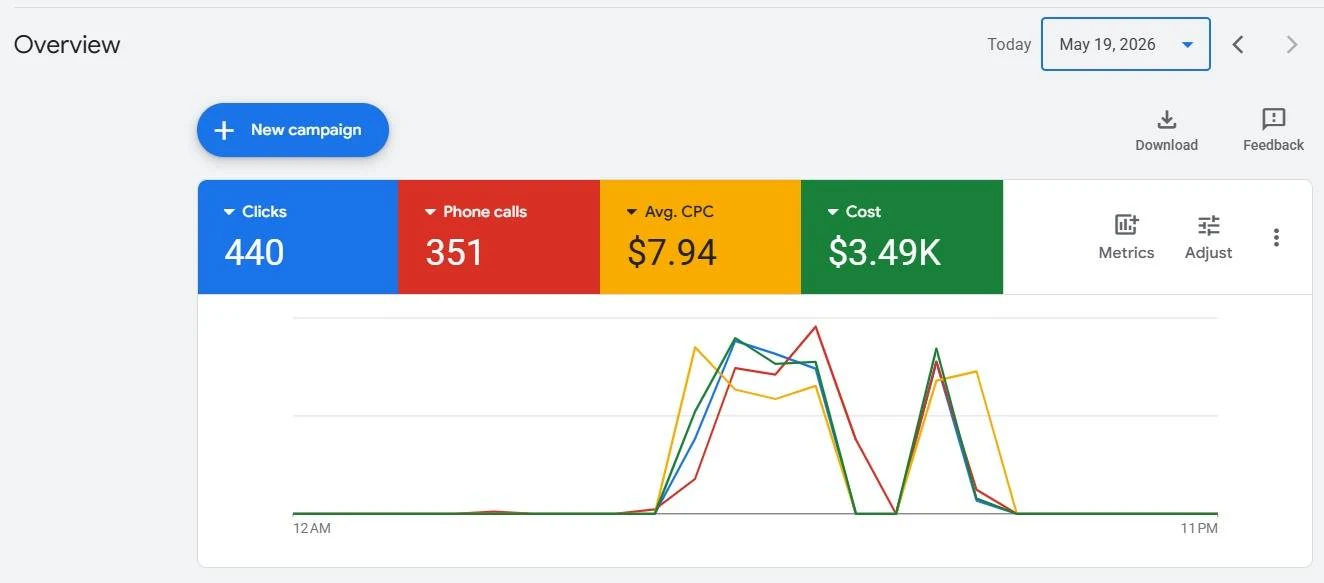The width and height of the screenshot is (1324, 583).
Task: Open the three-dot more options menu
Action: (x=1276, y=237)
